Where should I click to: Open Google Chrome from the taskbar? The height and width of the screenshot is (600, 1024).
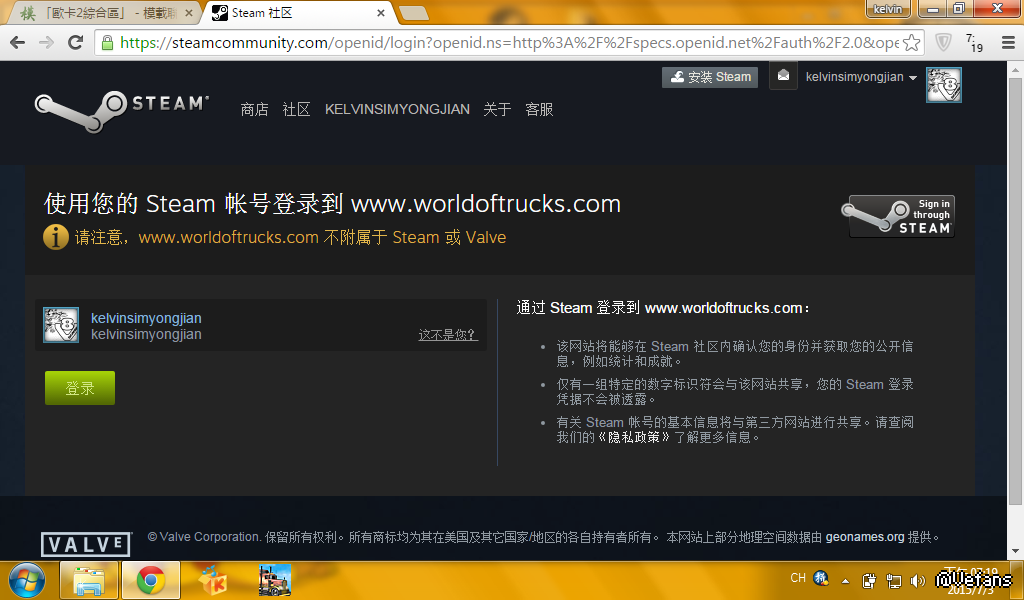point(151,580)
